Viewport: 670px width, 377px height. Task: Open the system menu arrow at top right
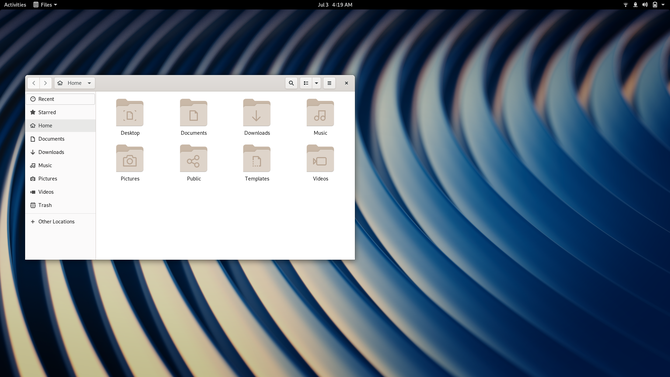click(663, 5)
